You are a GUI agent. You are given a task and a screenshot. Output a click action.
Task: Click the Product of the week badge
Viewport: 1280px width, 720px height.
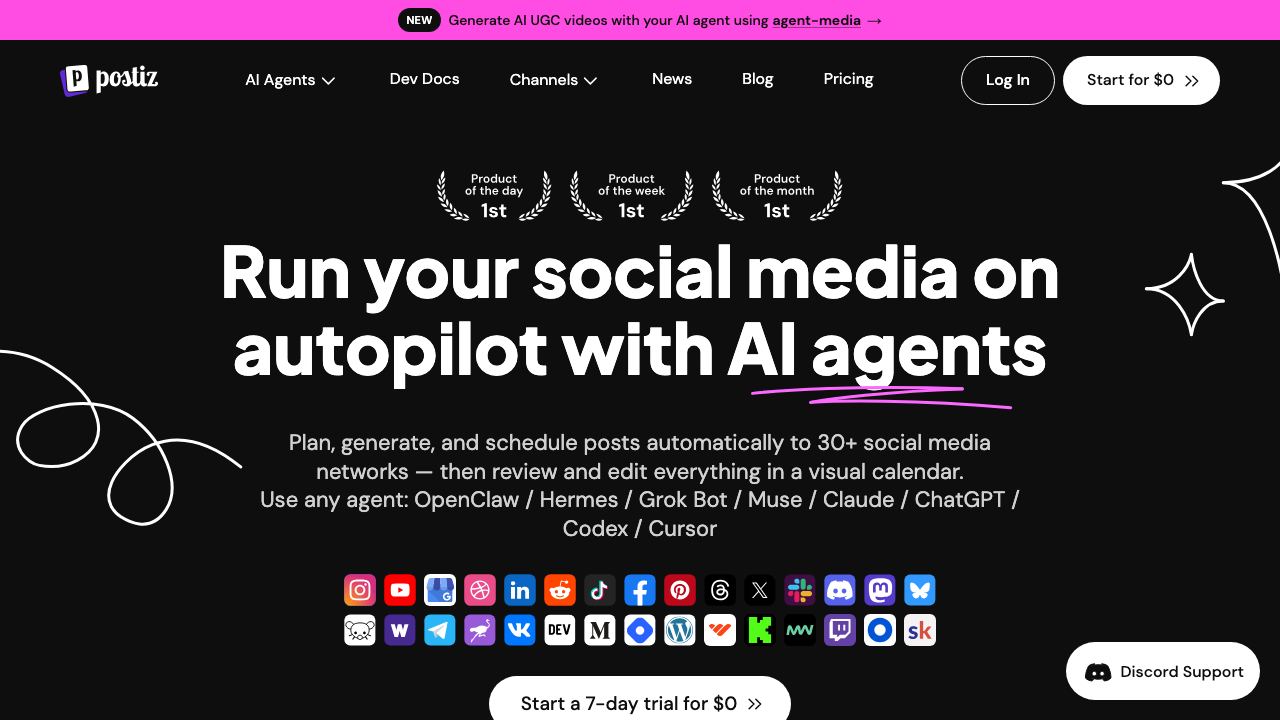tap(631, 195)
